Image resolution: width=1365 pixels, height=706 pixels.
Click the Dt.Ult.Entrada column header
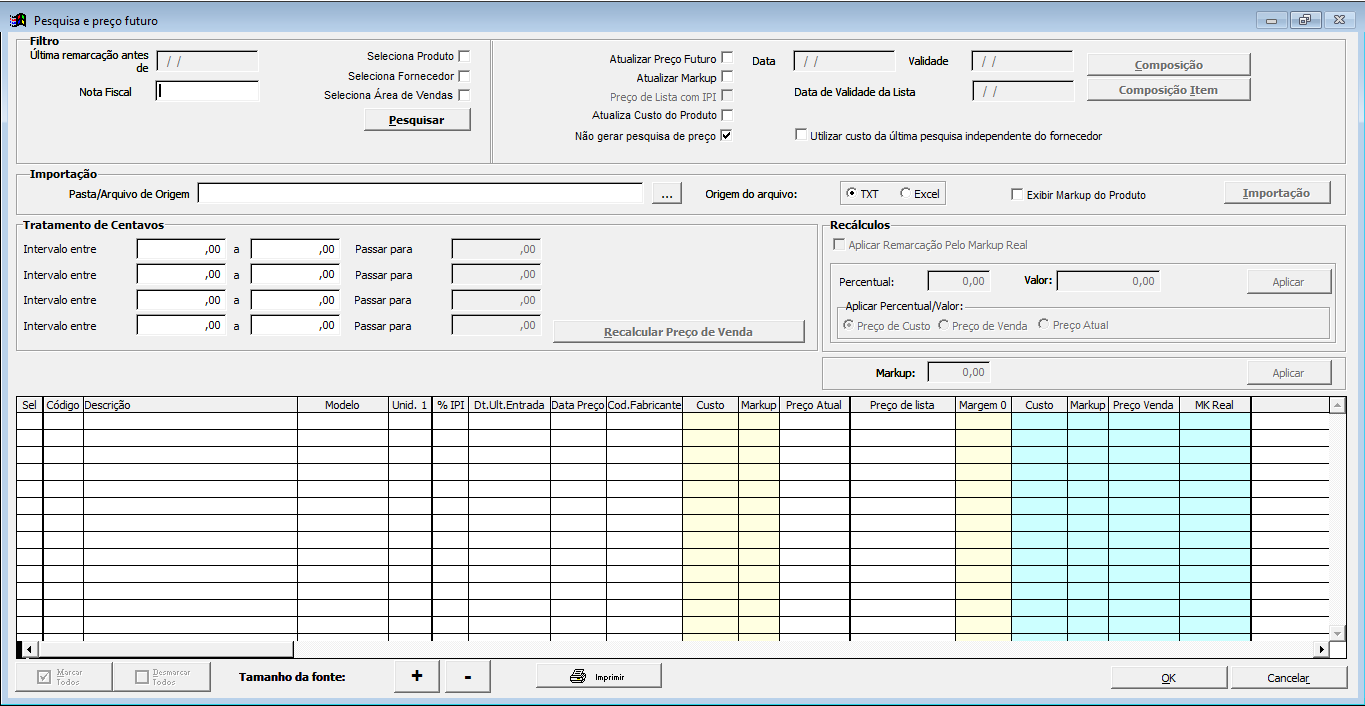click(x=509, y=405)
